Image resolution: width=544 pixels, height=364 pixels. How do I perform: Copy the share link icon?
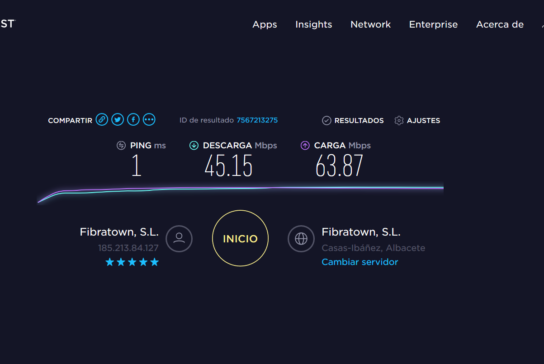click(102, 120)
